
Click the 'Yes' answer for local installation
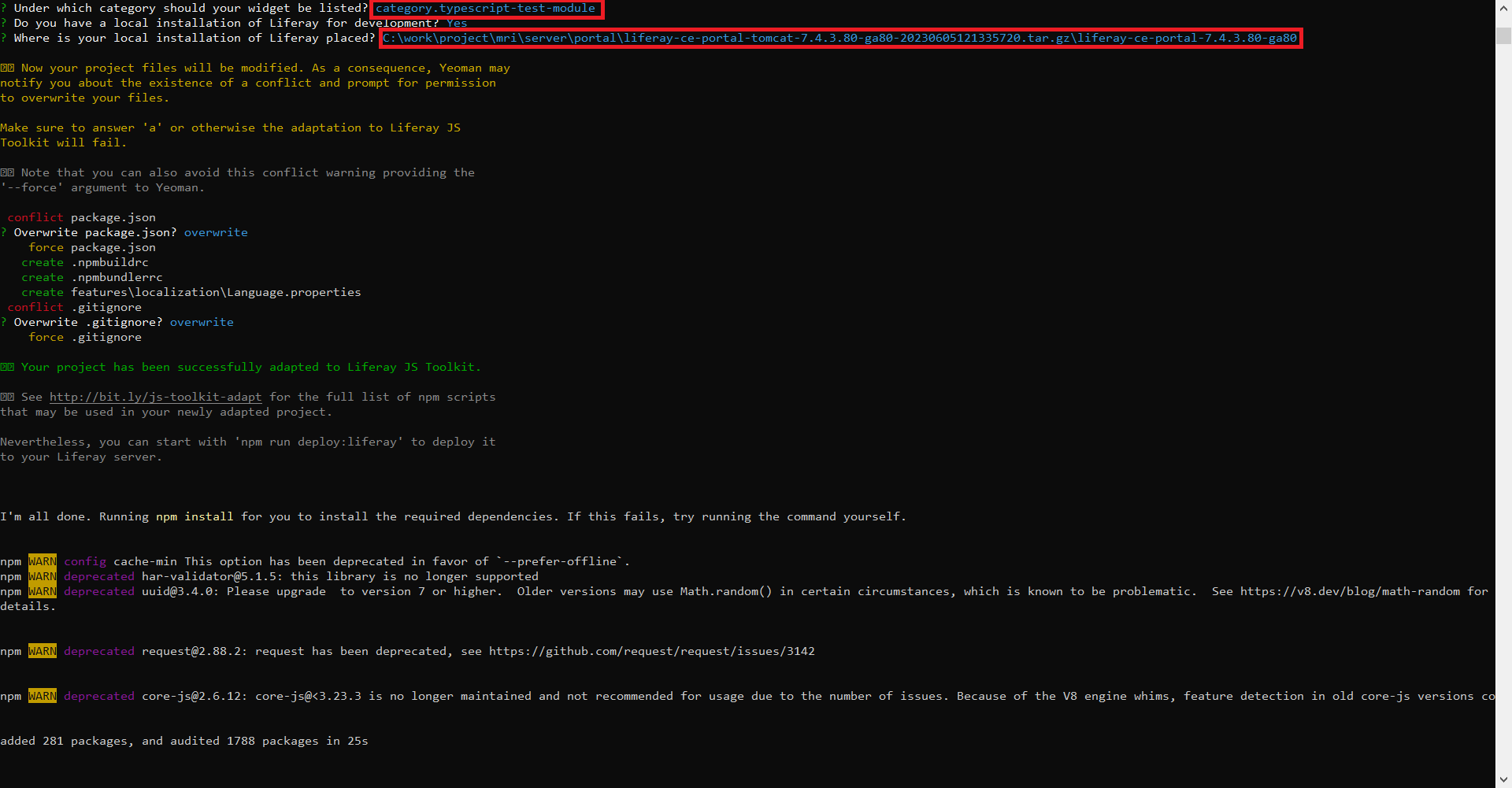[457, 23]
